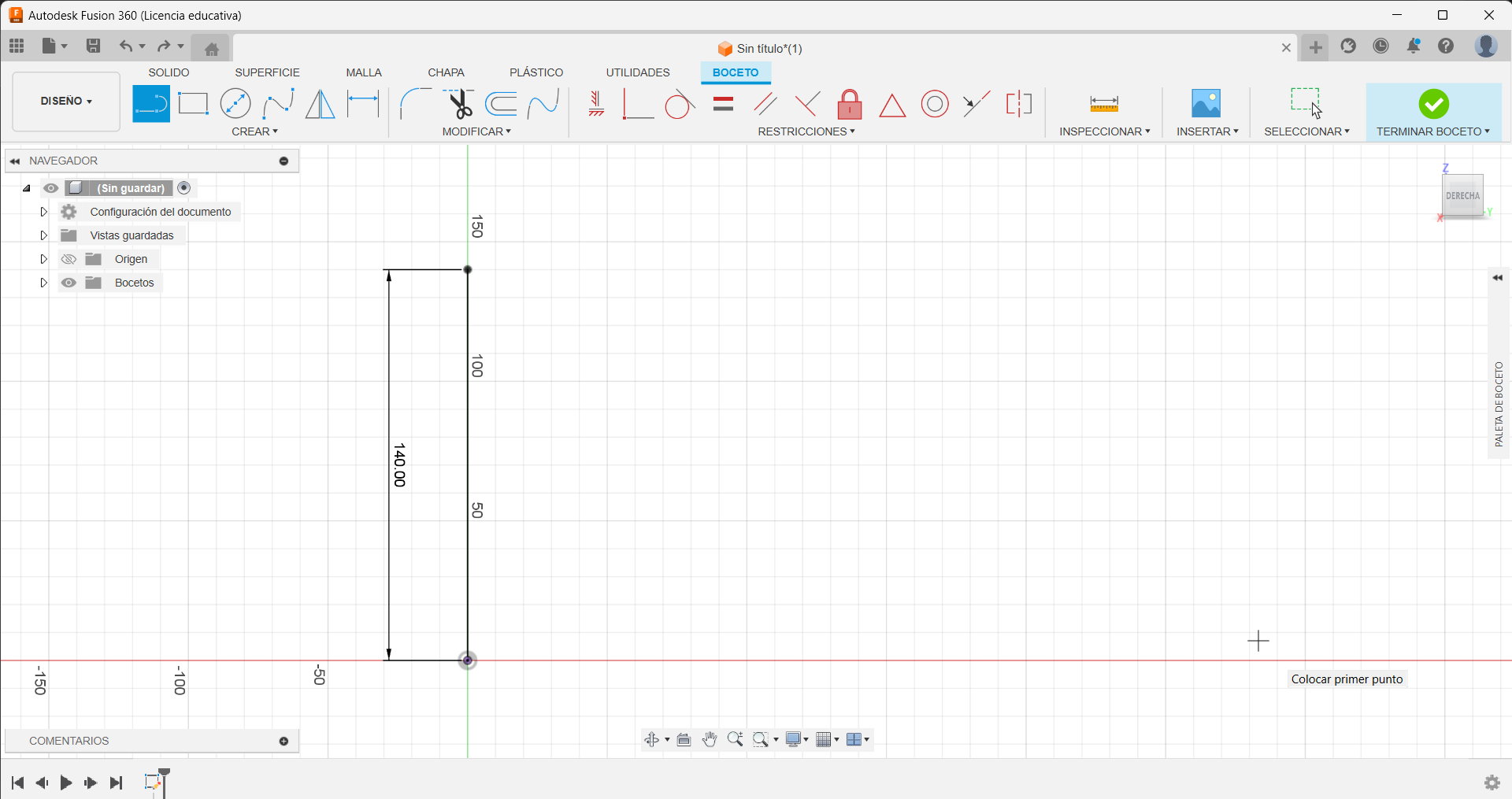The image size is (1512, 799).
Task: Click the sketch feature in the timeline
Action: point(153,782)
